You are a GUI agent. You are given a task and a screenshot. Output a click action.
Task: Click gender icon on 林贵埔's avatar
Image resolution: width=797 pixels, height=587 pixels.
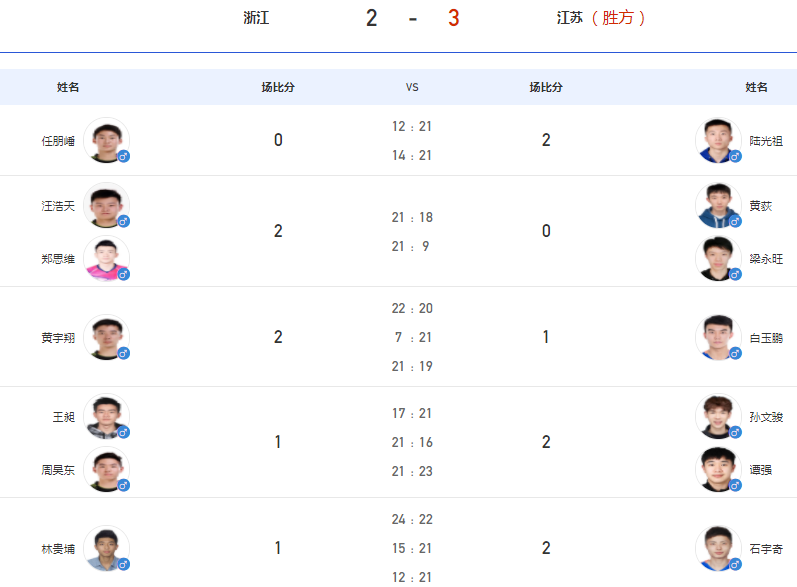pyautogui.click(x=124, y=564)
